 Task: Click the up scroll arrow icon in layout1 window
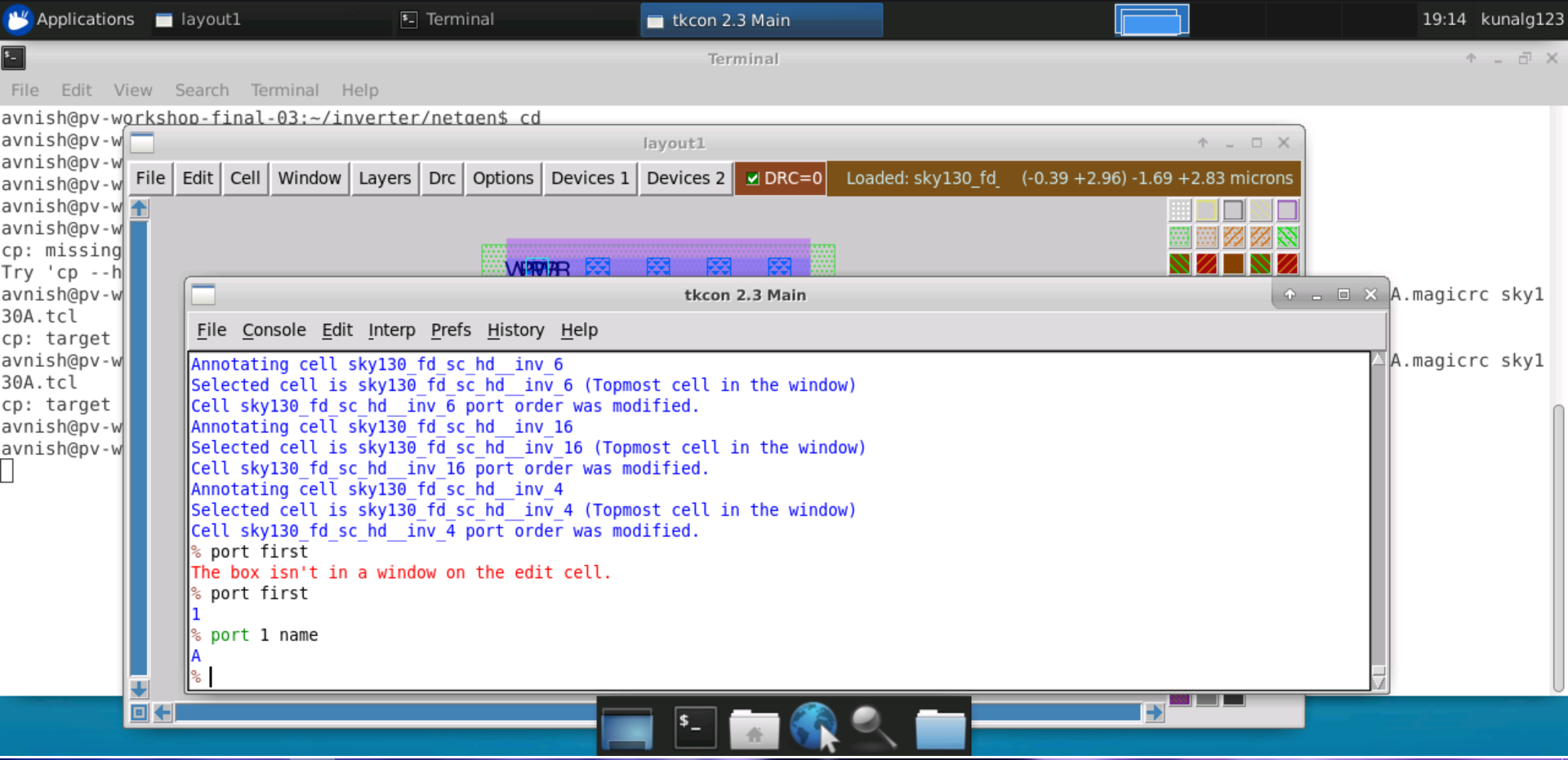coord(139,208)
